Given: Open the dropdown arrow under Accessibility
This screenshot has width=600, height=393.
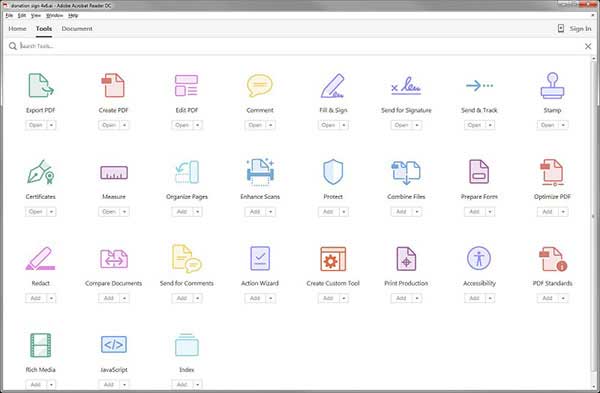Looking at the screenshot, I should (x=490, y=298).
